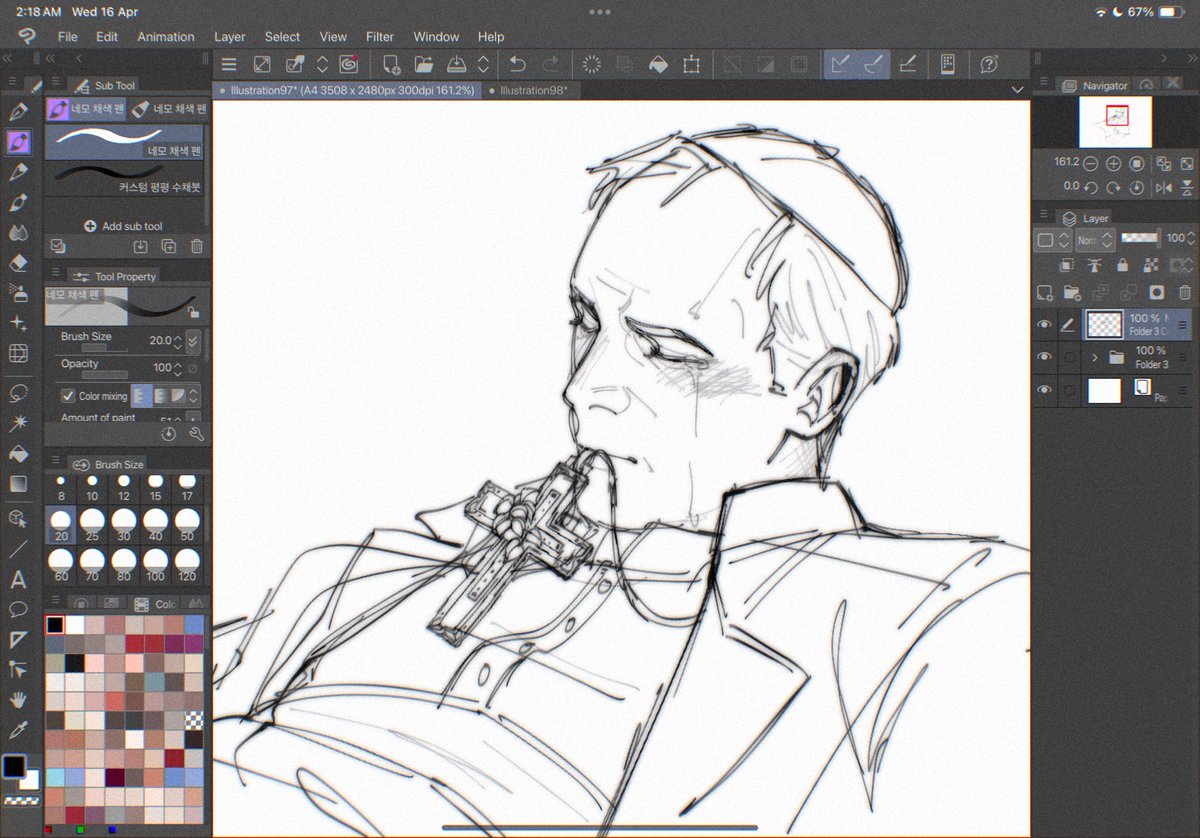Hide the Paper layer

1044,390
